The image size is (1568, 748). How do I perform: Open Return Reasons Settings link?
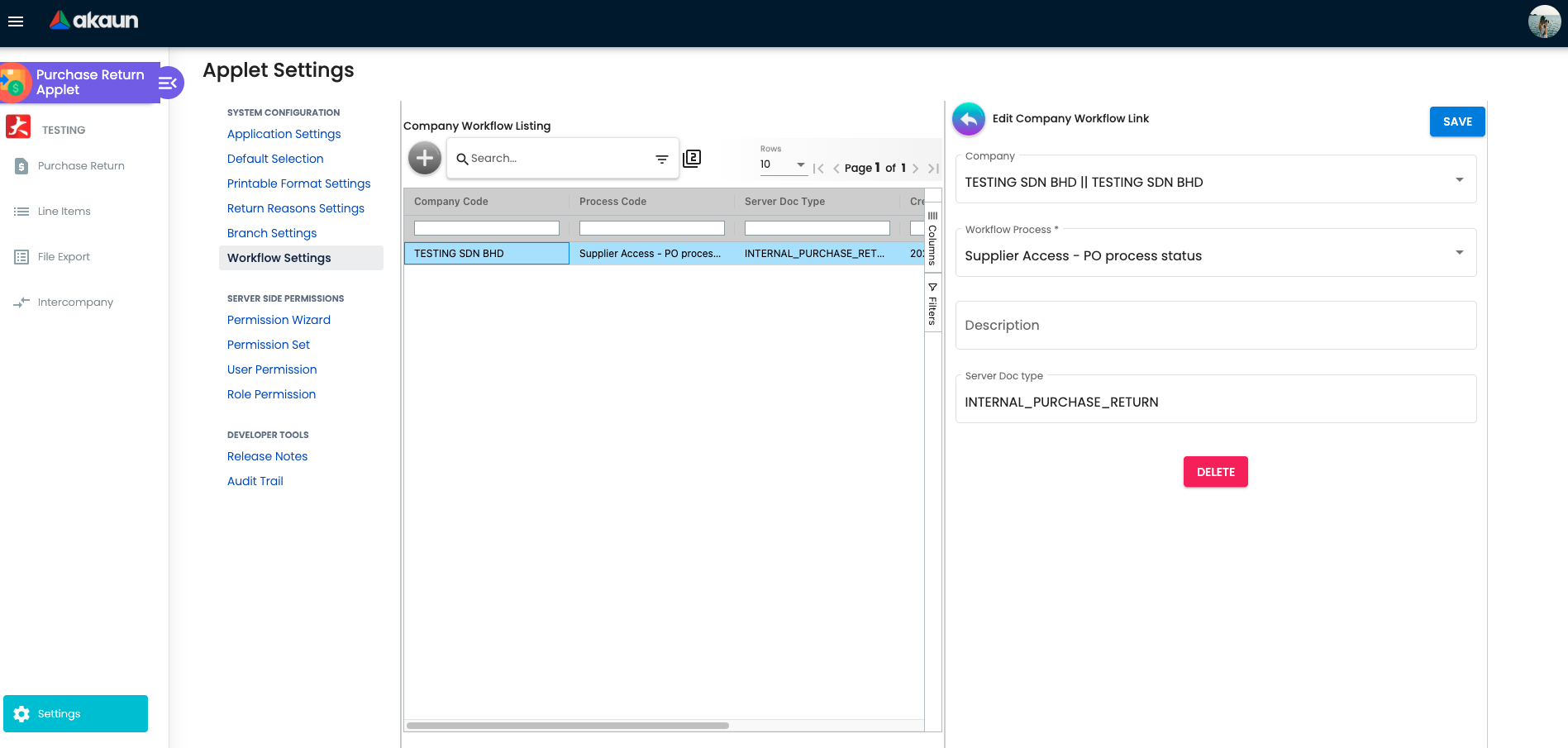[x=295, y=208]
